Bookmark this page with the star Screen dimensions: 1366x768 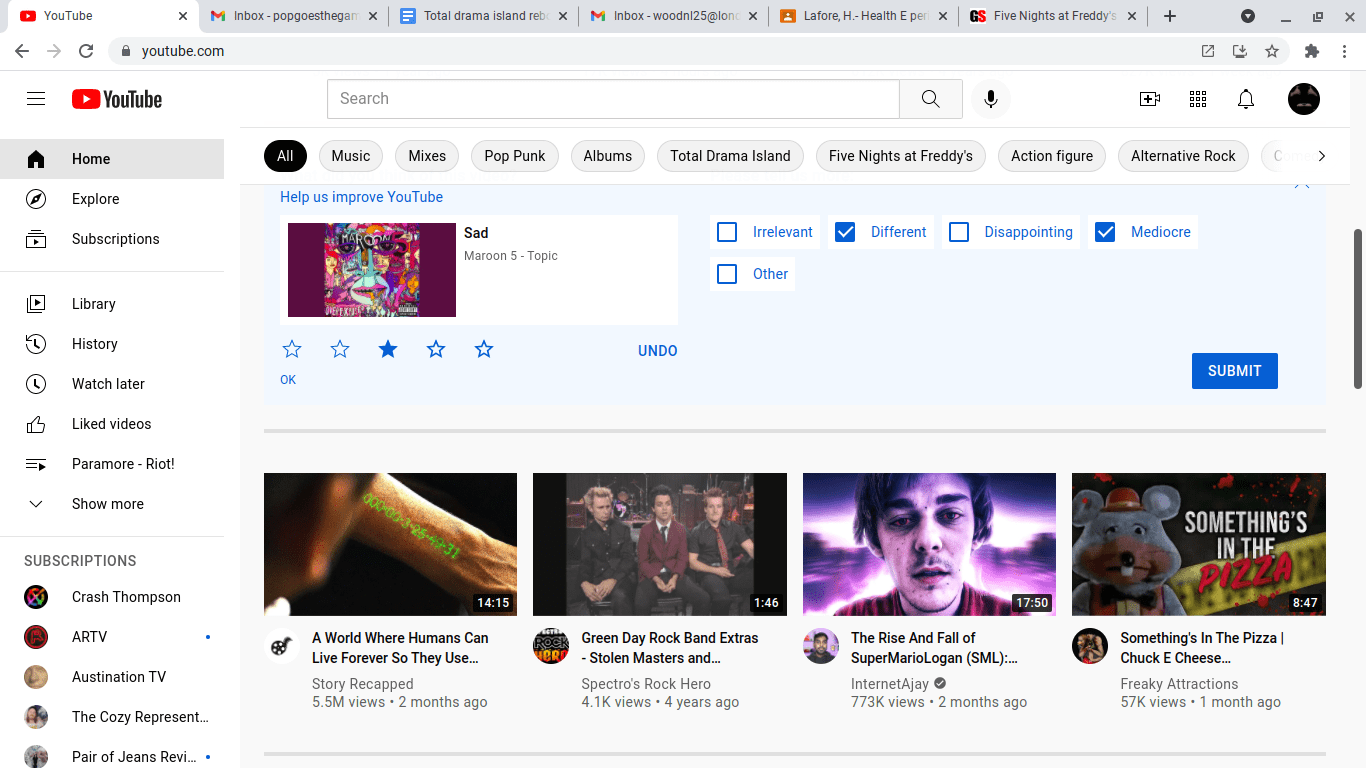(x=1272, y=51)
